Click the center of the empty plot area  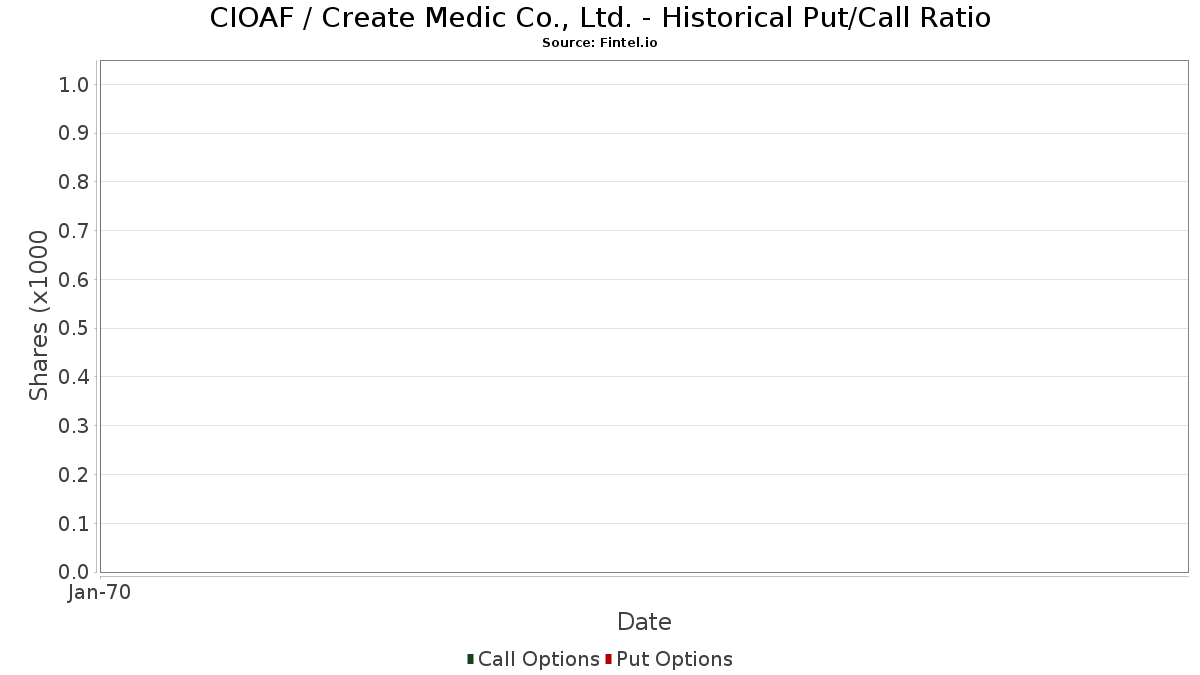pos(644,316)
